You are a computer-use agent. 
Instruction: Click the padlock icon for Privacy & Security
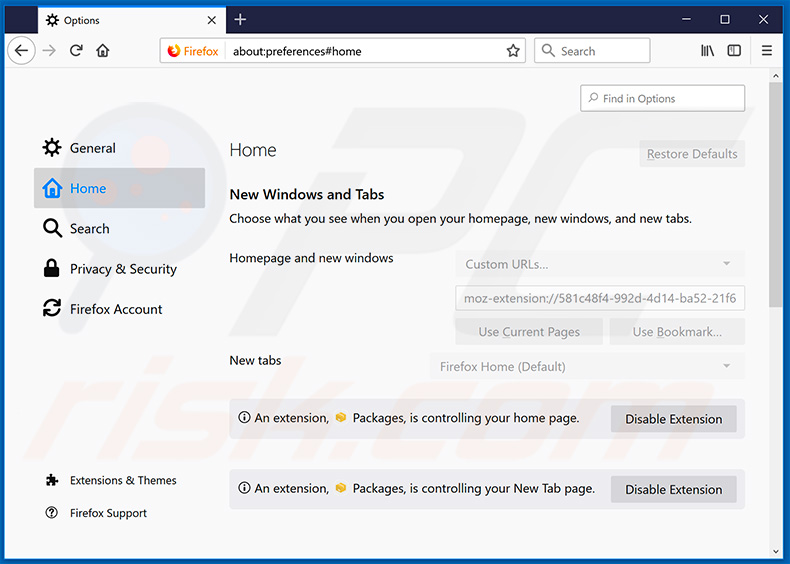(x=51, y=268)
